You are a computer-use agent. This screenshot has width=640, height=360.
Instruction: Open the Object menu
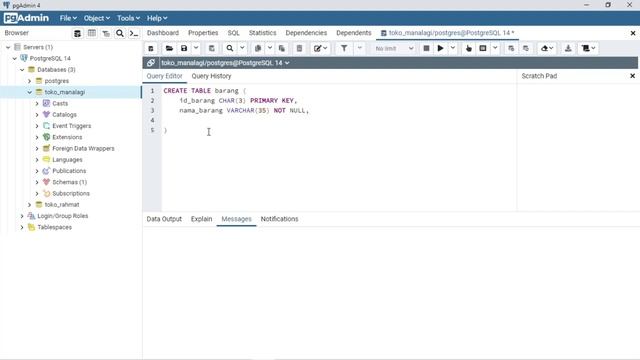pyautogui.click(x=97, y=18)
